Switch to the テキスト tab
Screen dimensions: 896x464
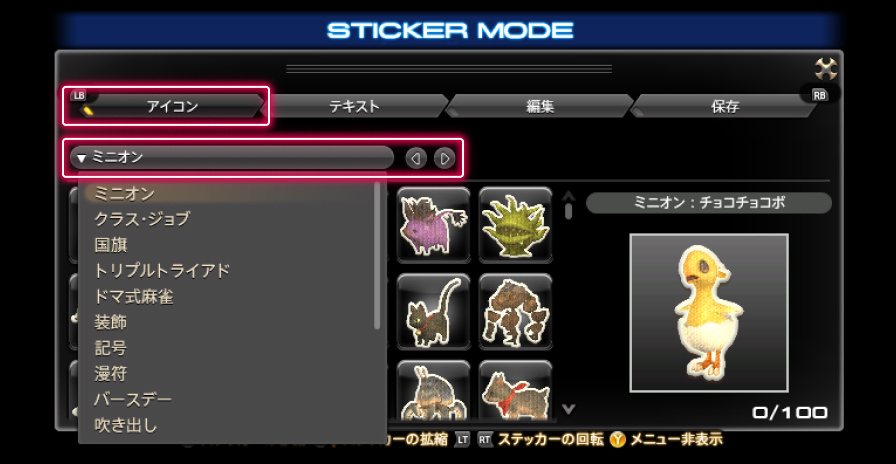(x=354, y=106)
